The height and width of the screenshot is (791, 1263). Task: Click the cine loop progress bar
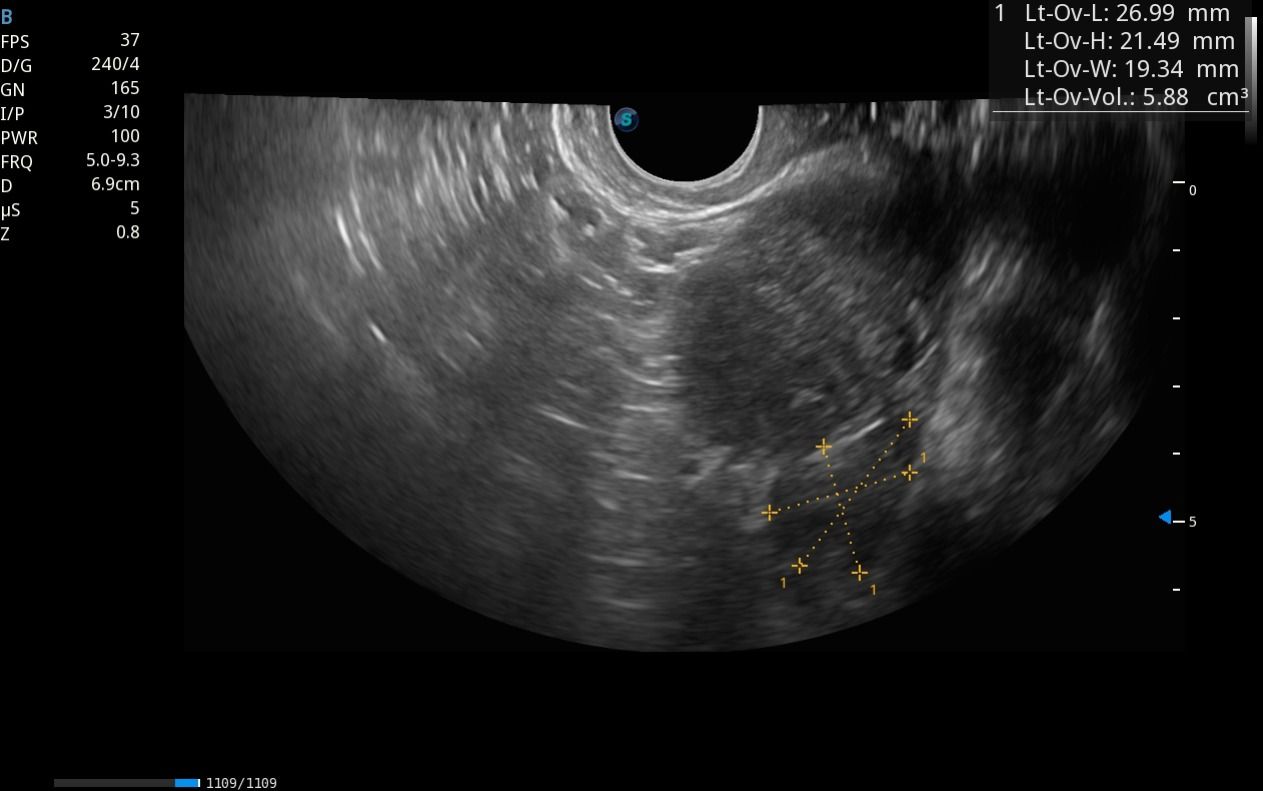pyautogui.click(x=127, y=782)
